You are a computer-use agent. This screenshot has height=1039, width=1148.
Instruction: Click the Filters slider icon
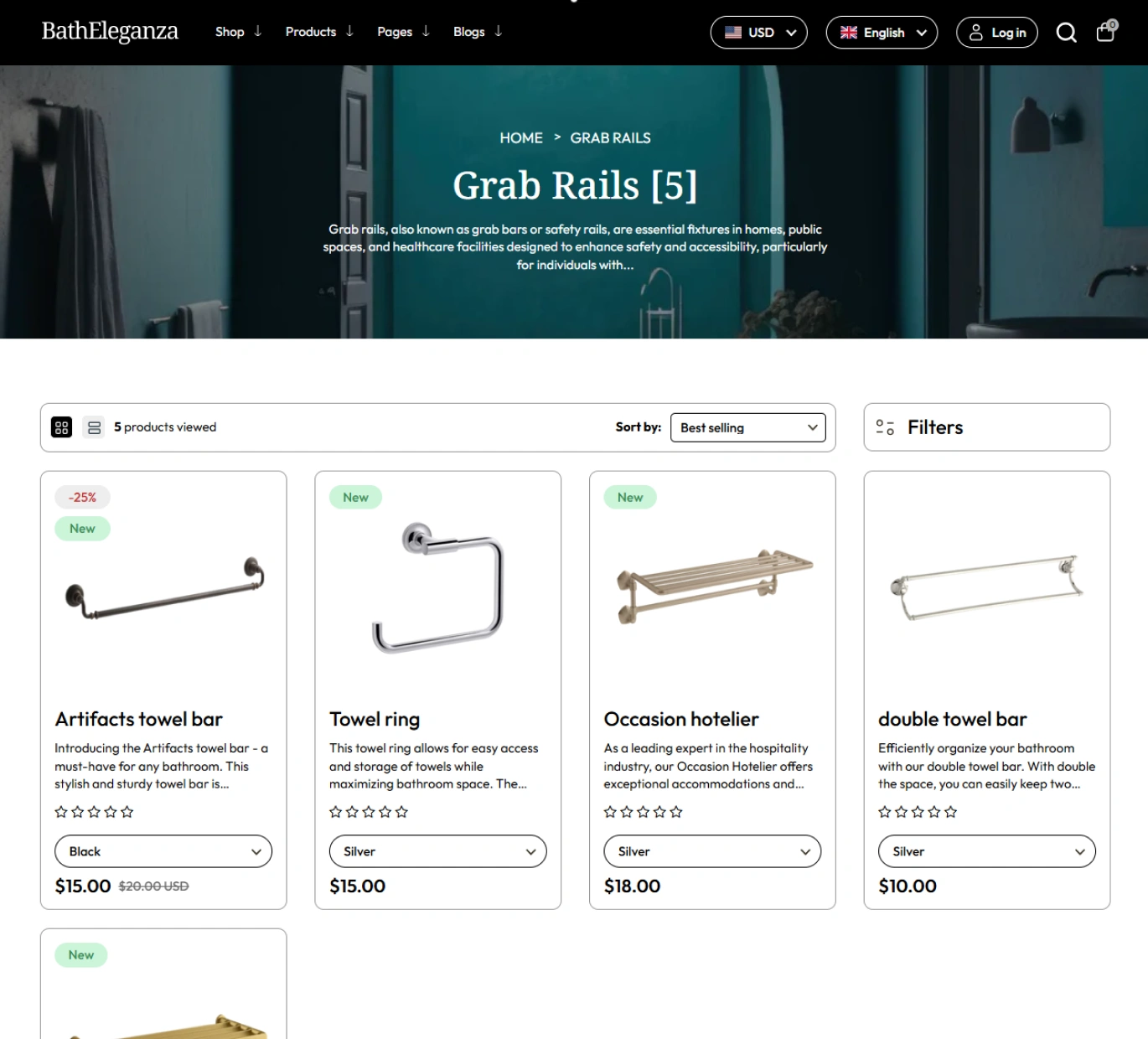[885, 427]
